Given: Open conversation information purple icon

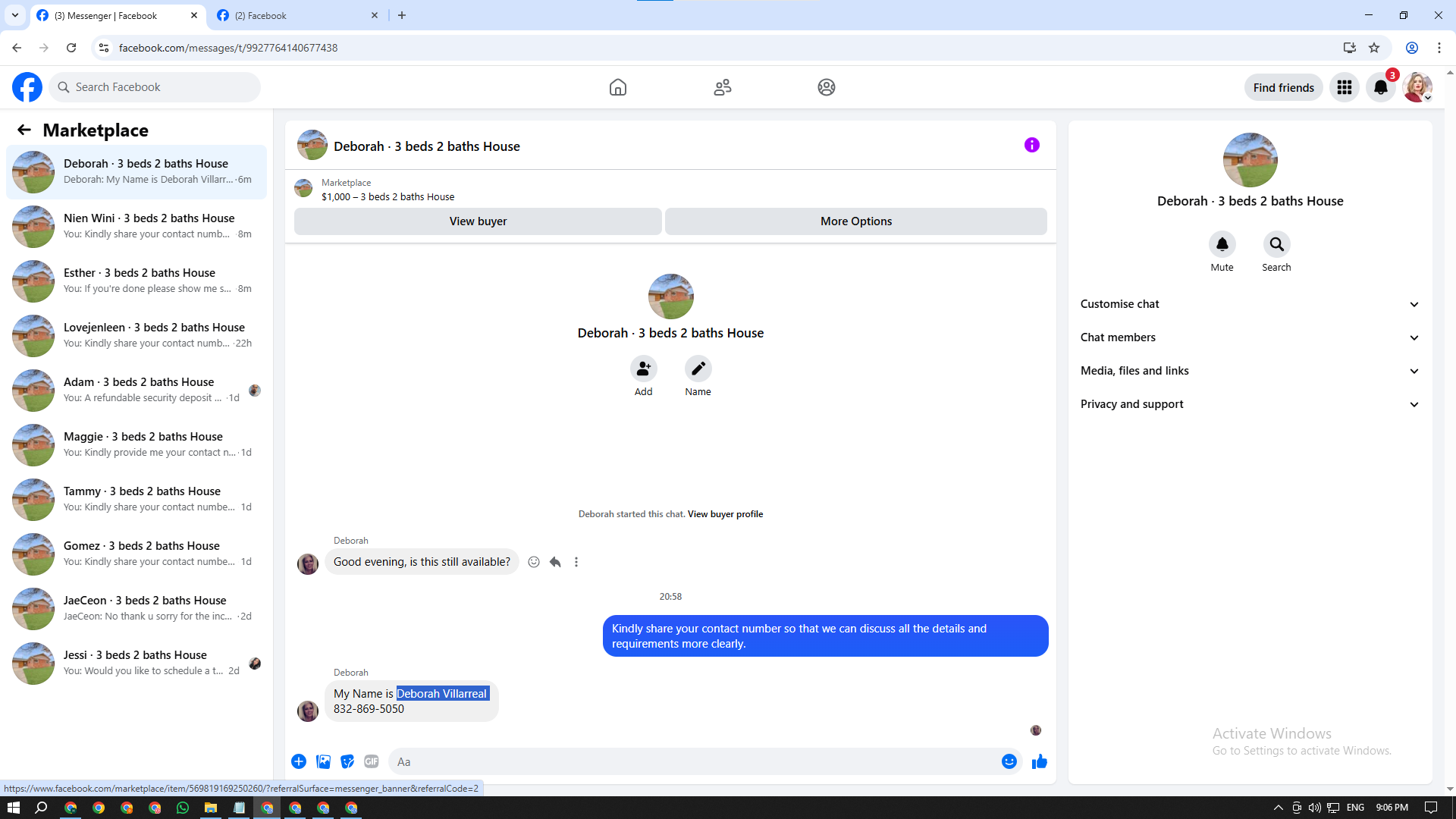Looking at the screenshot, I should [1032, 145].
